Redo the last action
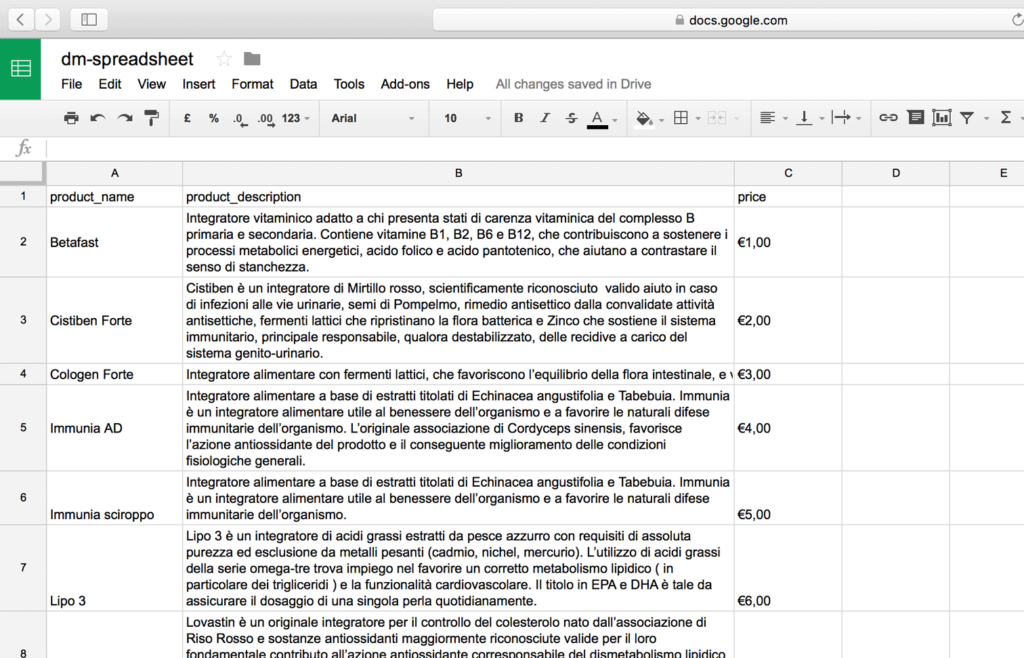 (125, 118)
